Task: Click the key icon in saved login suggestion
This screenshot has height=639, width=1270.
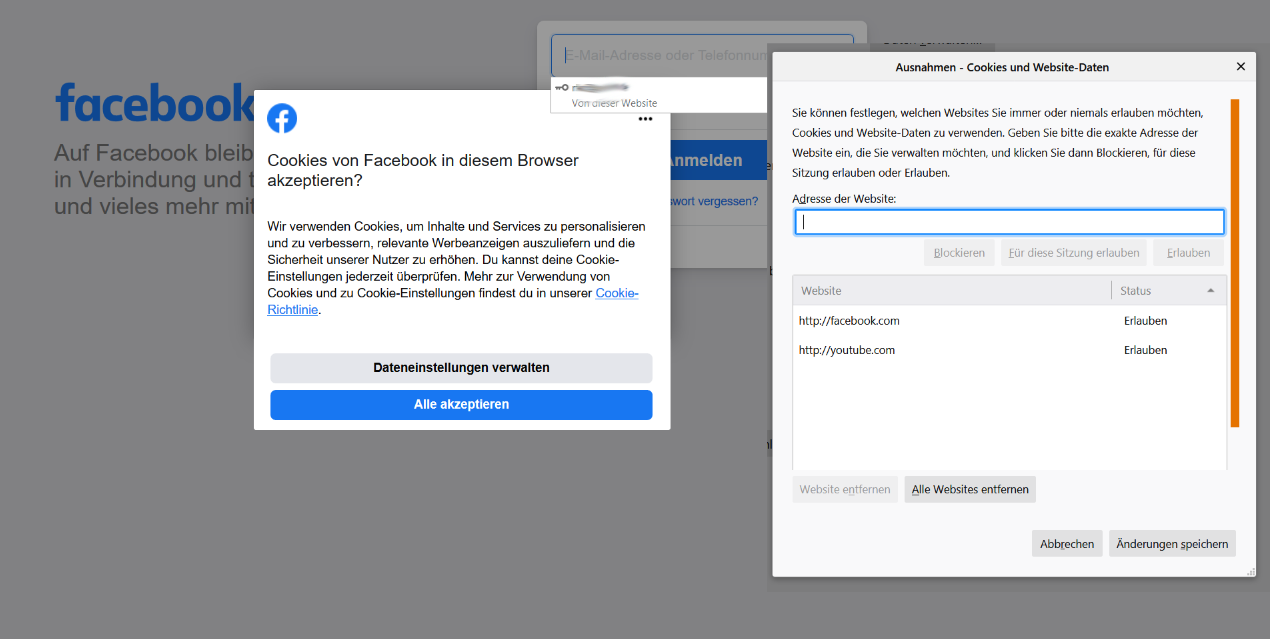Action: point(561,88)
